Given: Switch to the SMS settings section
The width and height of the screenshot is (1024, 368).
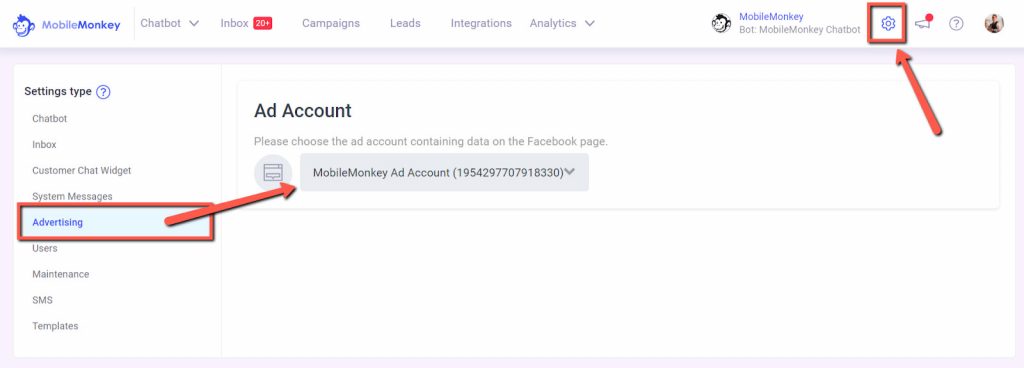Looking at the screenshot, I should (42, 300).
